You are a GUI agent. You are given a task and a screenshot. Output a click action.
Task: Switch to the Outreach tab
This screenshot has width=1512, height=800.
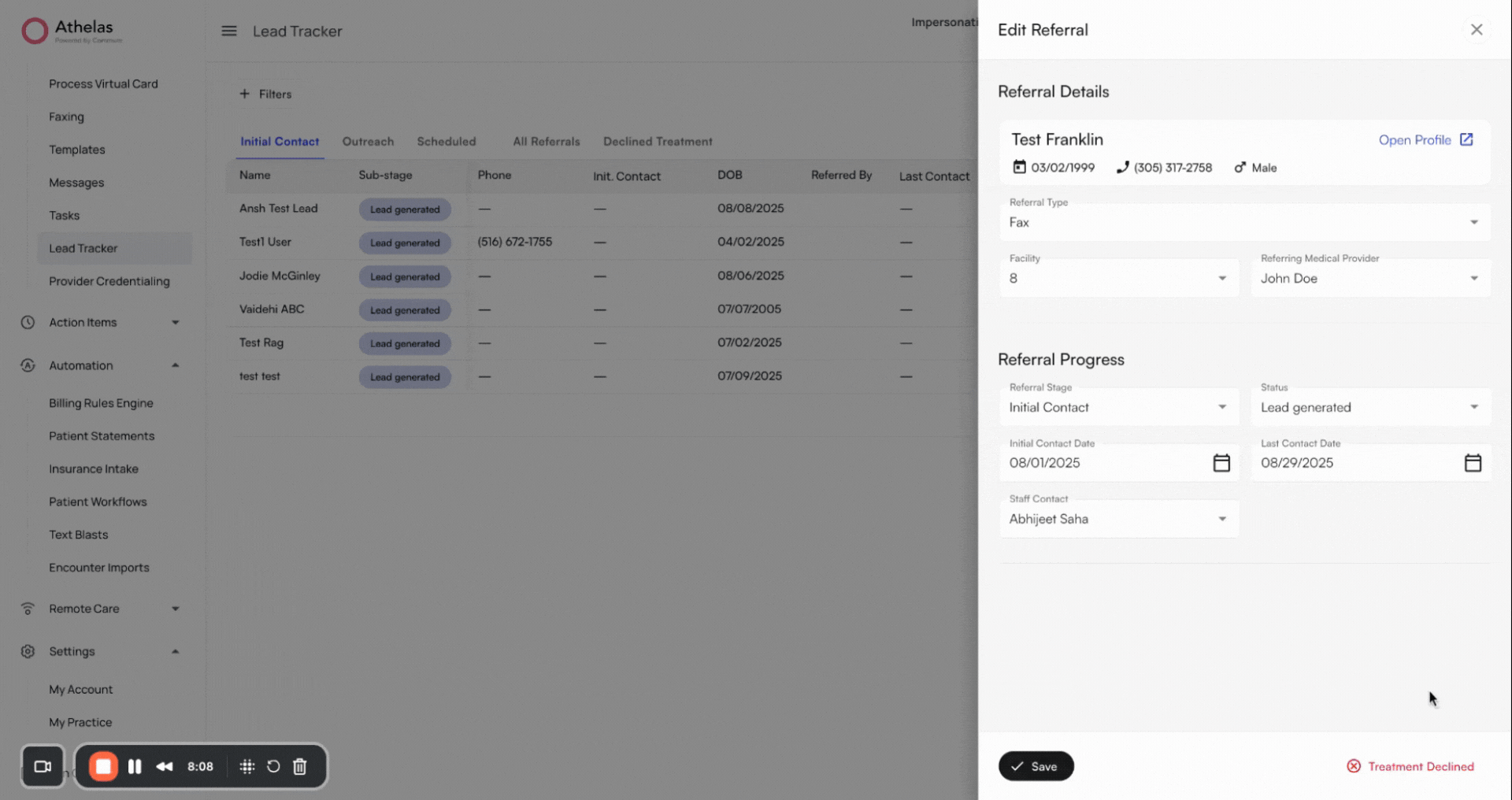[x=368, y=142]
